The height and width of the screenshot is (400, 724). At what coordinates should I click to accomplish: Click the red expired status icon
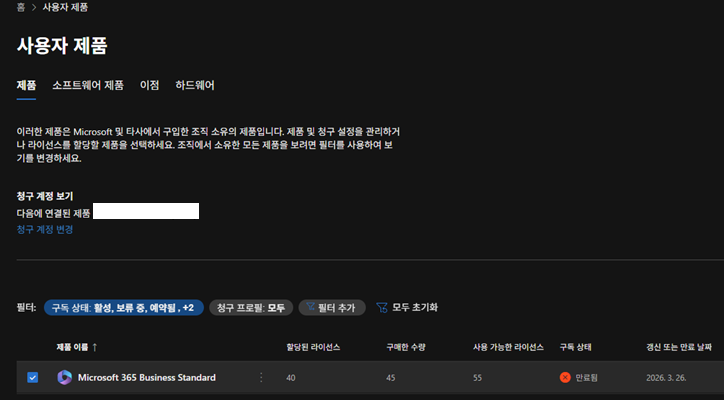(565, 377)
